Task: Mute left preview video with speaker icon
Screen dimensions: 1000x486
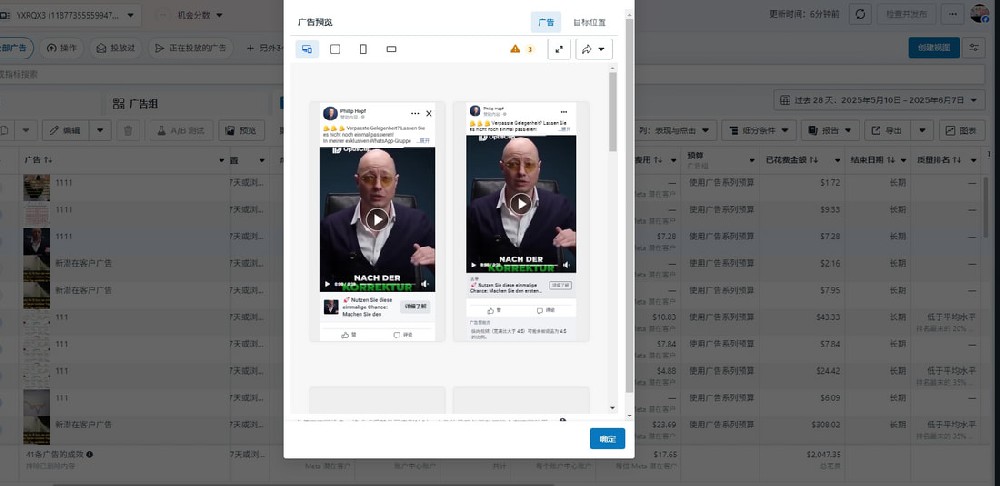Action: tap(425, 284)
